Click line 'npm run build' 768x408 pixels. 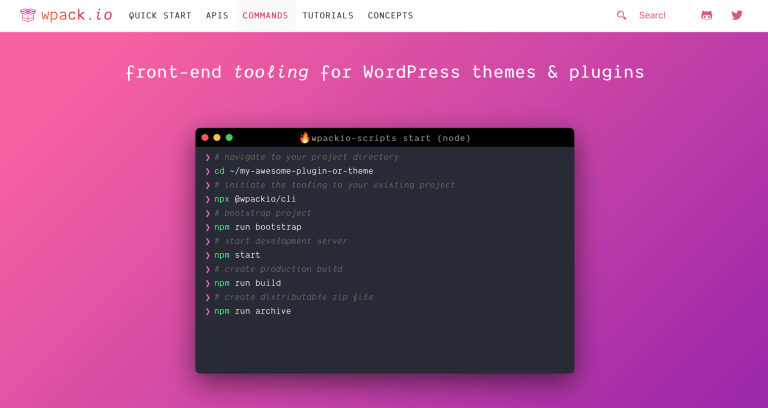click(247, 283)
